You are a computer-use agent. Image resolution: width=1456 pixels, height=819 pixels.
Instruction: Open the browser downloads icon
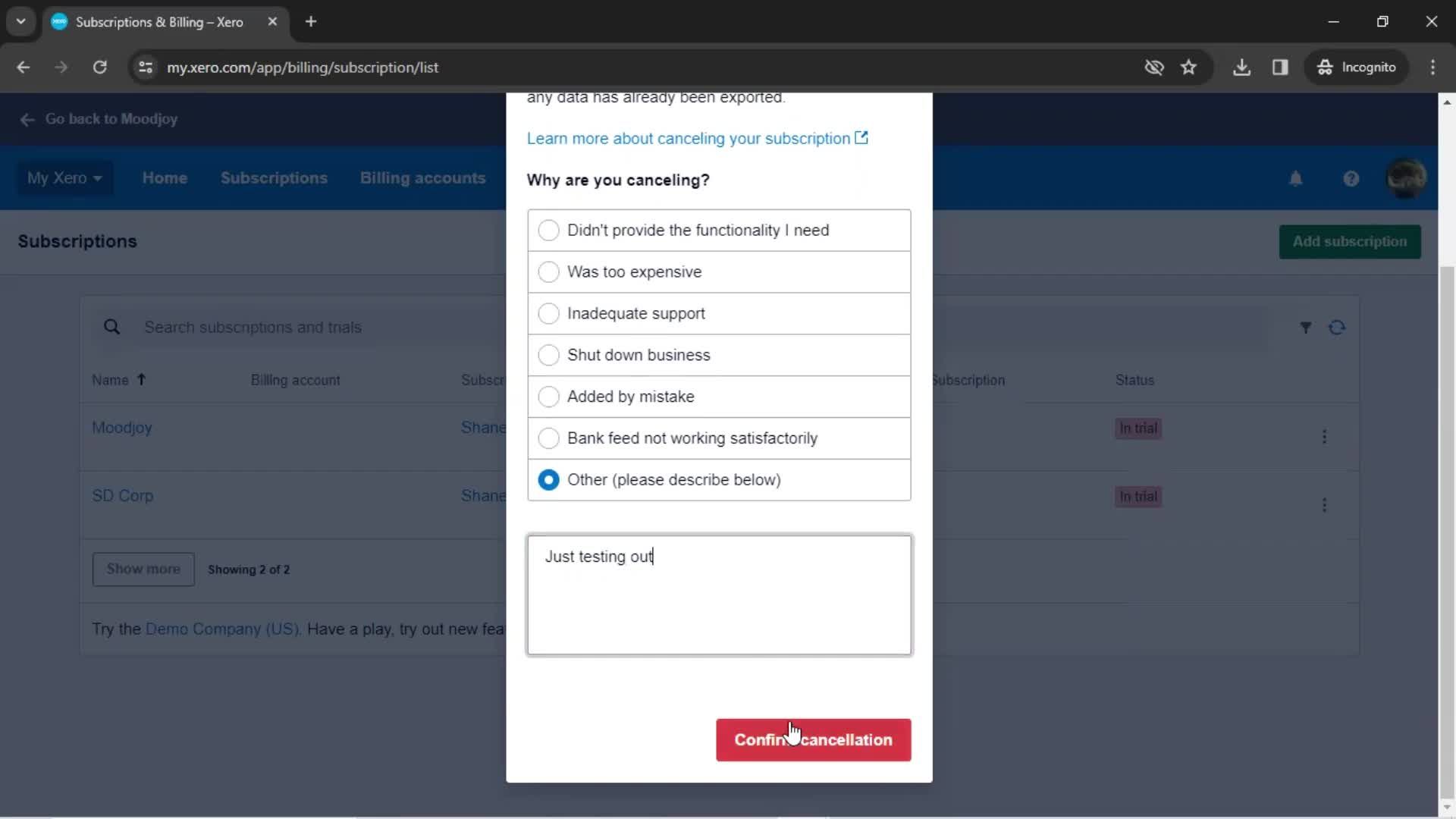pos(1241,67)
